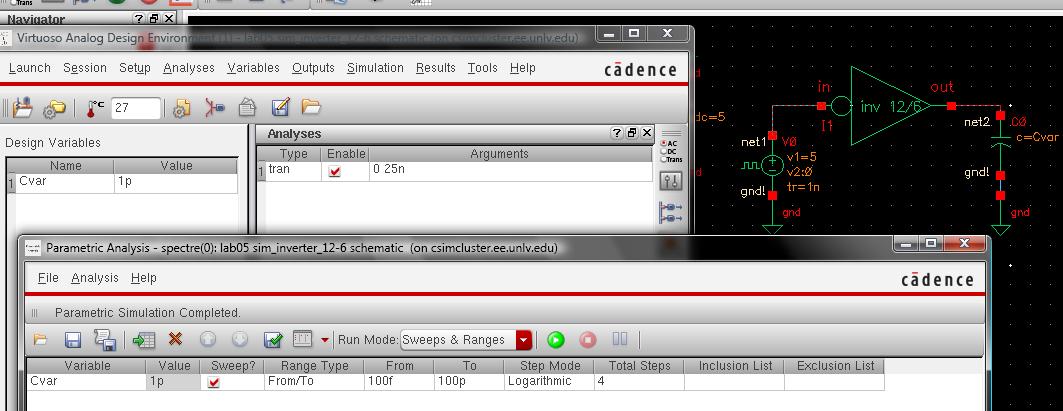1063x411 pixels.
Task: Click the add variable green-arrow table icon
Action: pos(144,340)
